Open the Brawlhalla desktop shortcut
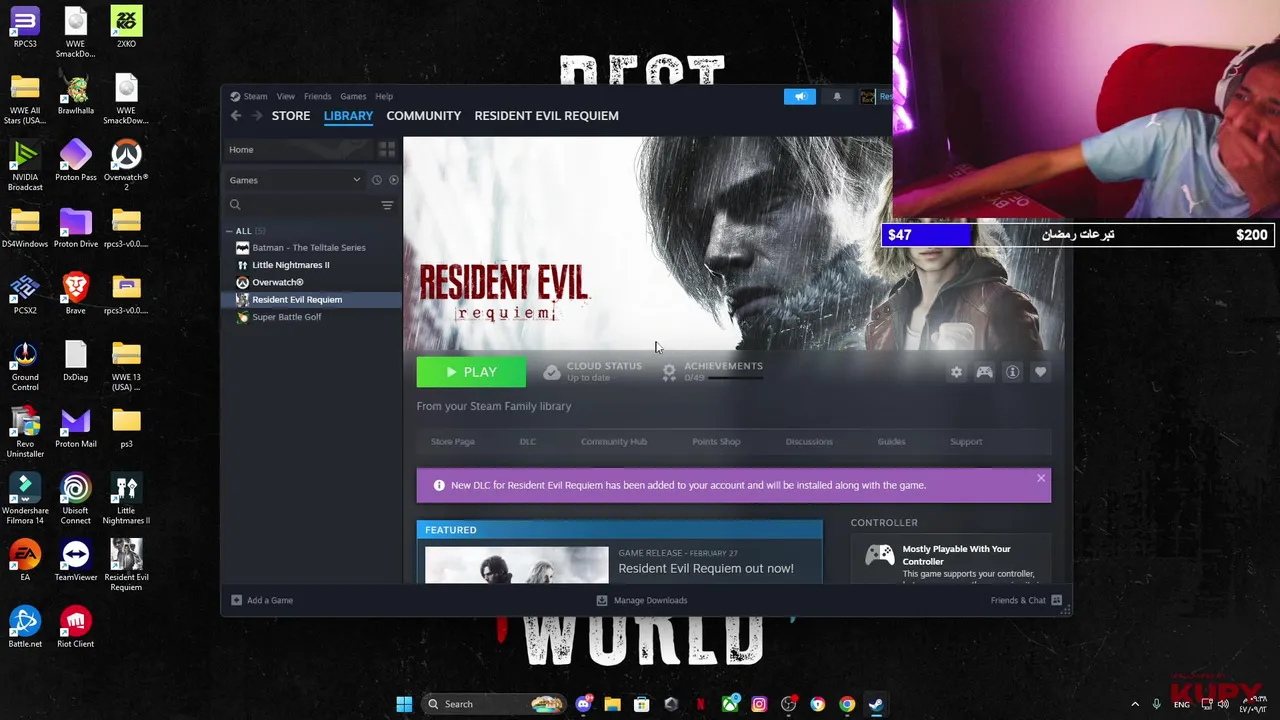The height and width of the screenshot is (720, 1280). [75, 94]
